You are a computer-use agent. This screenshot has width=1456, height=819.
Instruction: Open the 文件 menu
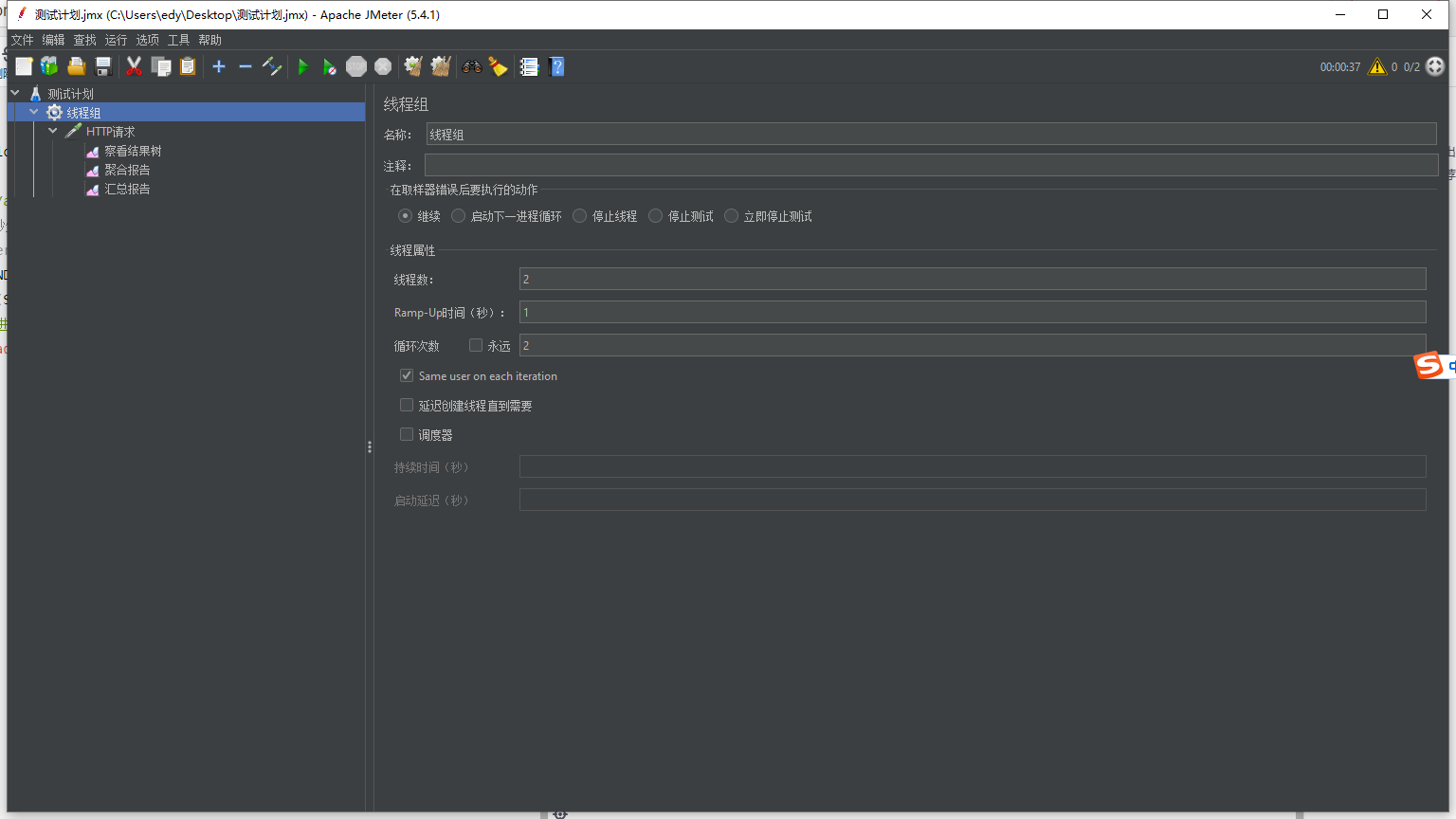click(22, 40)
